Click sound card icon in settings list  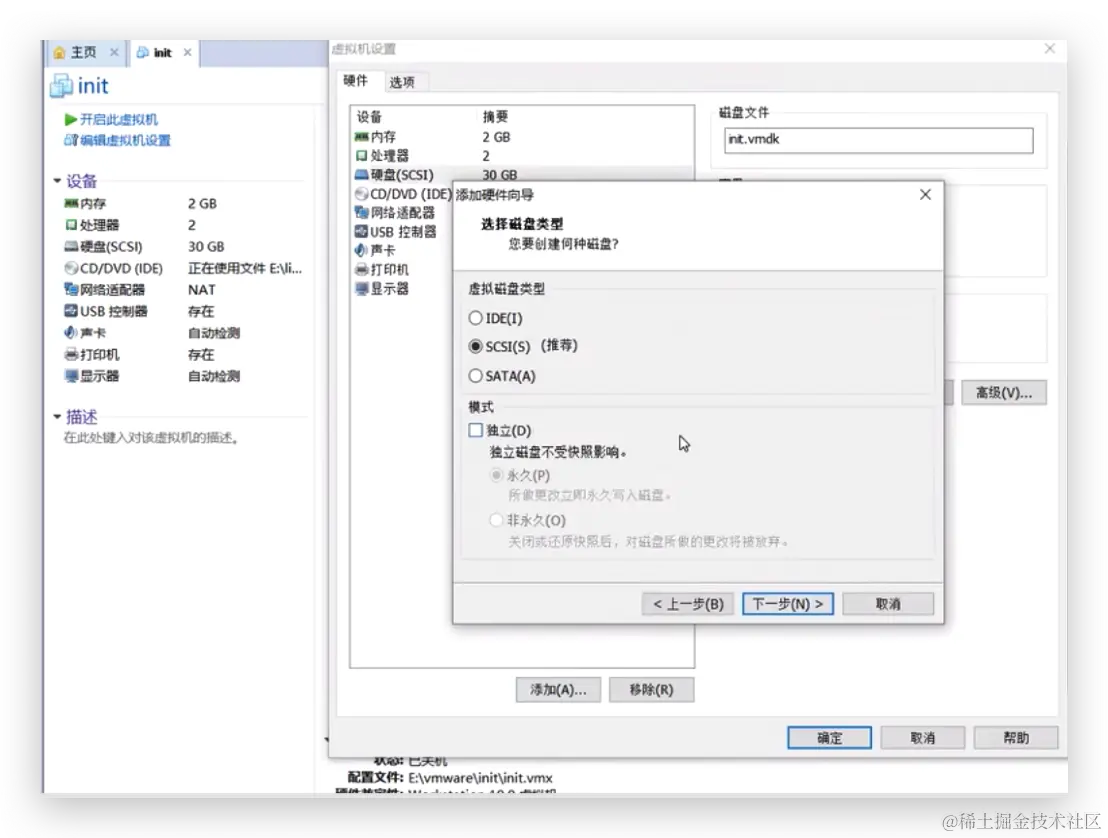362,250
